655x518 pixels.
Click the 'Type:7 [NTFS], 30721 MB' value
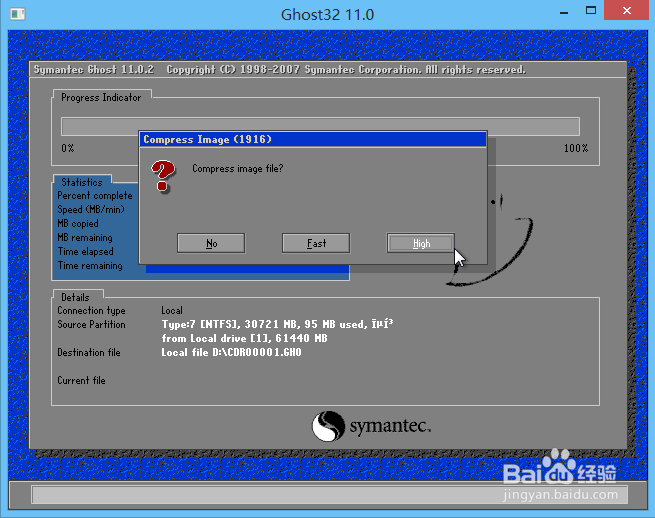[277, 324]
